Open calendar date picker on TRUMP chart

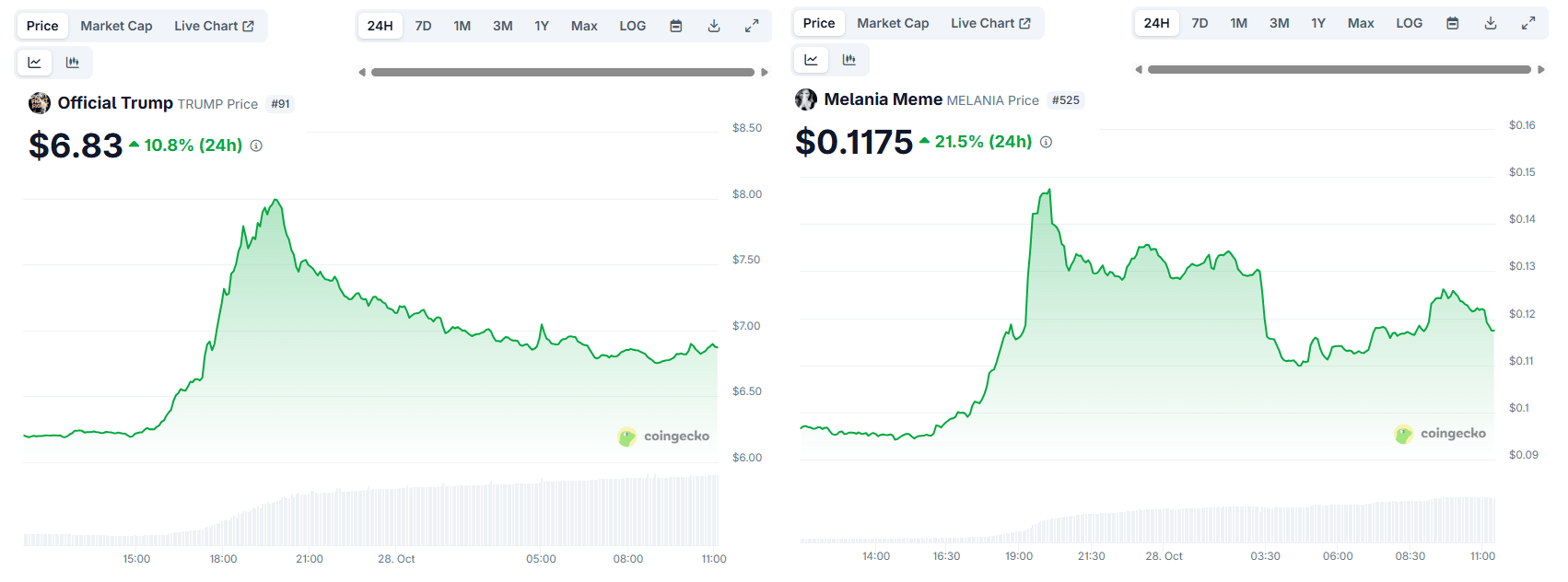click(675, 26)
